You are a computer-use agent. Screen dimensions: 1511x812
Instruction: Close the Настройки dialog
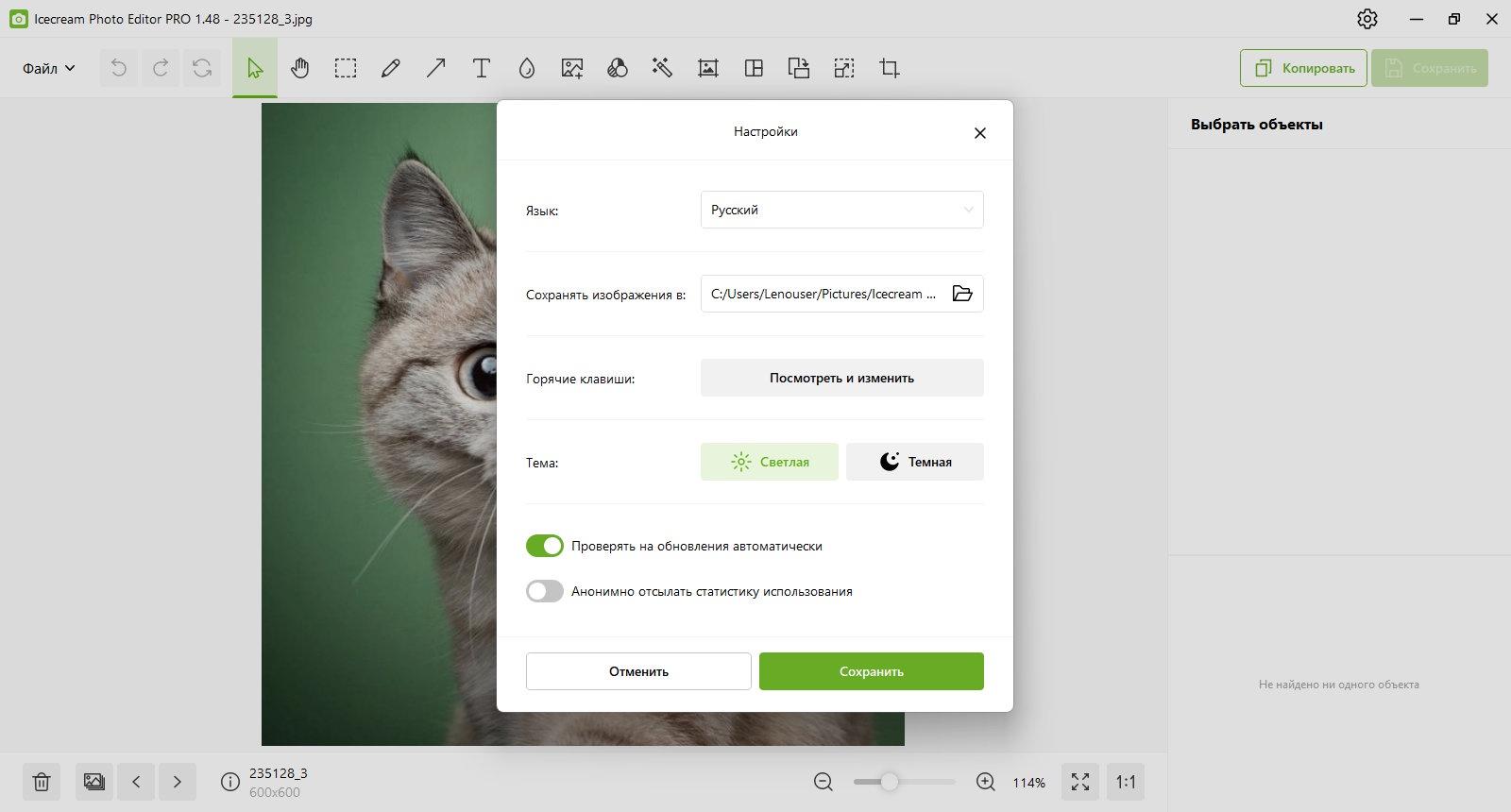(980, 133)
